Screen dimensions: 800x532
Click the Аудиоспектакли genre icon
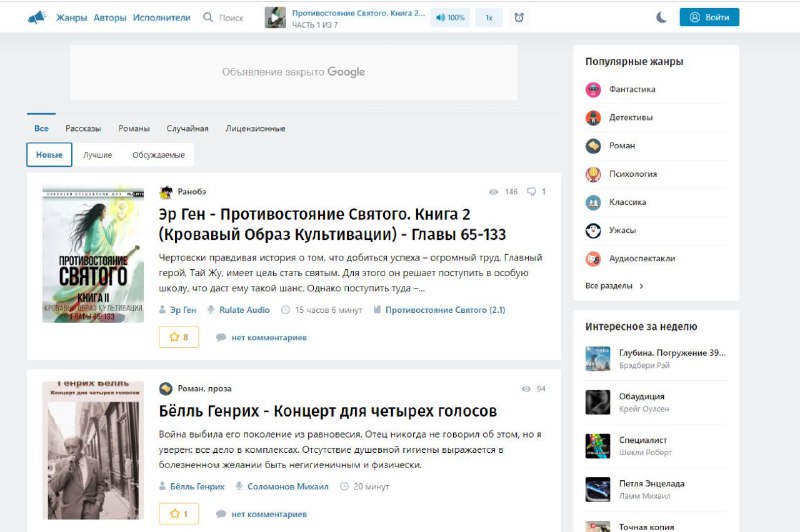pos(593,258)
